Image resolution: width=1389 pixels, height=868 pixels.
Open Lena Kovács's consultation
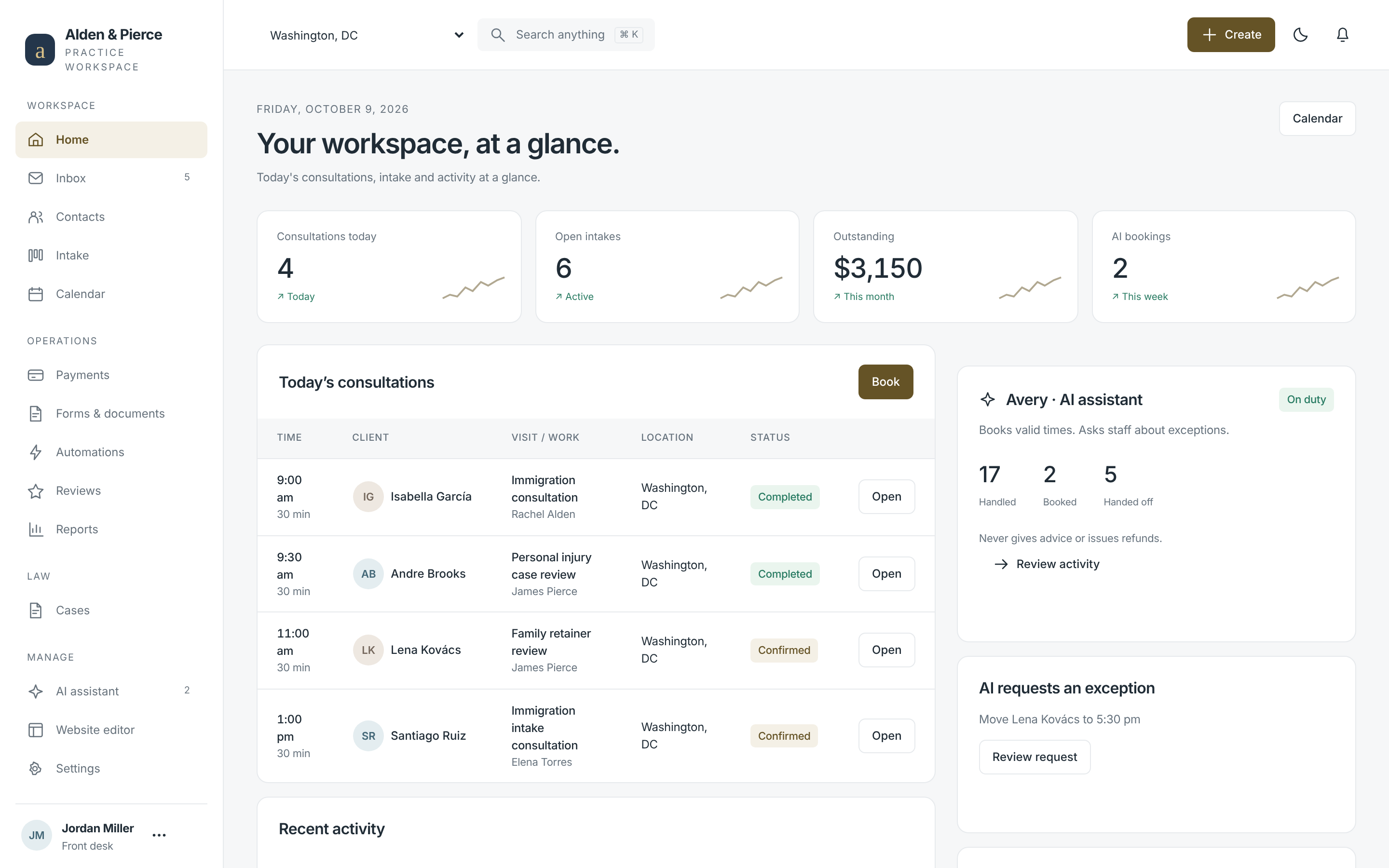pos(886,650)
